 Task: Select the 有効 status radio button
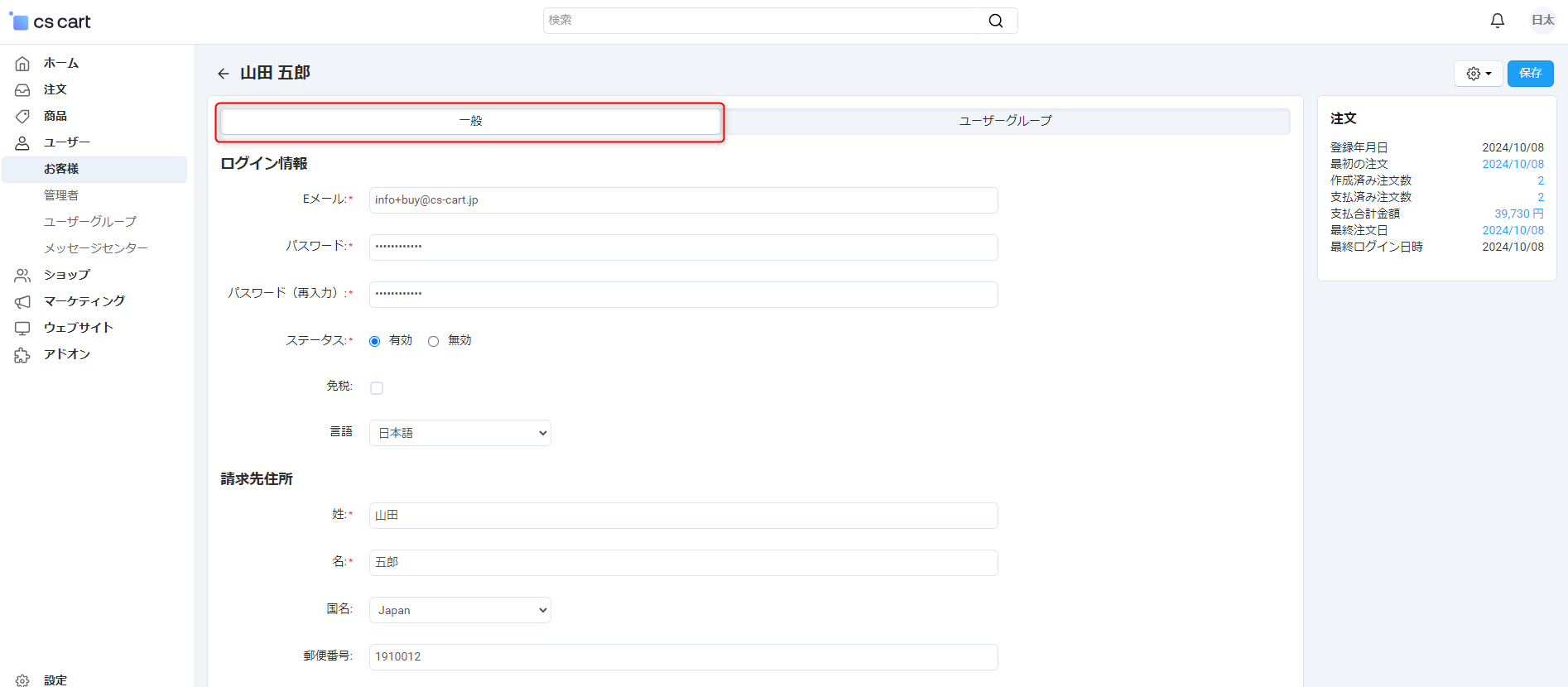pyautogui.click(x=375, y=341)
